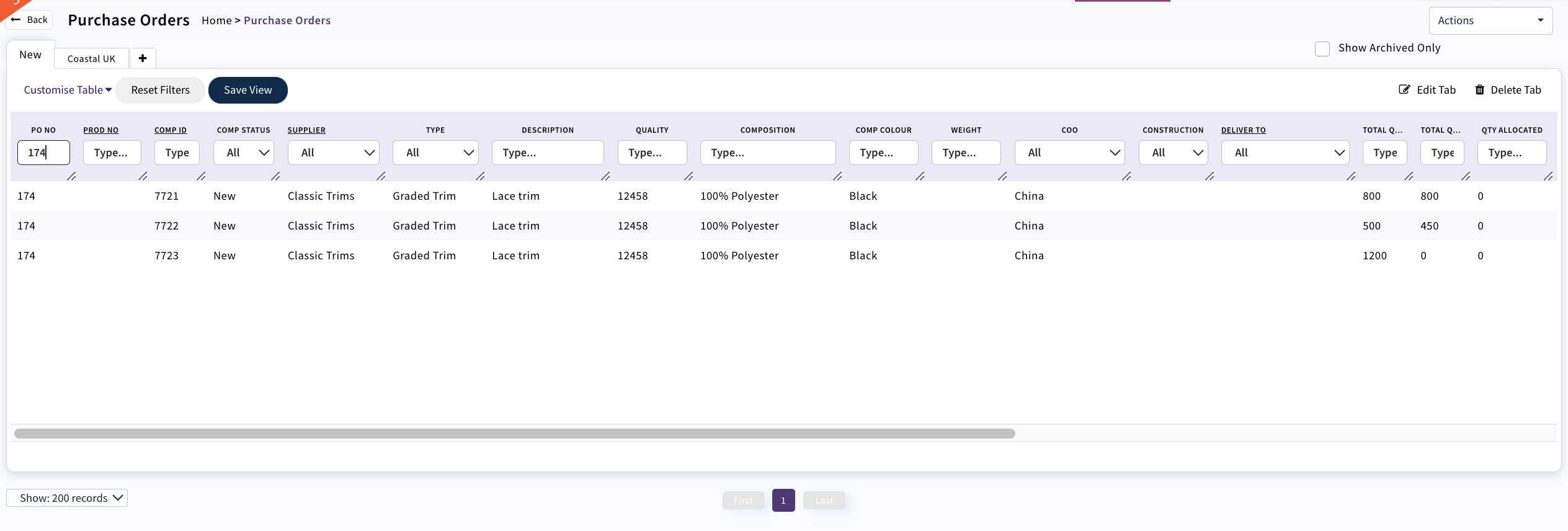Click comp ID 7722 cell
This screenshot has width=1568, height=531.
point(166,226)
